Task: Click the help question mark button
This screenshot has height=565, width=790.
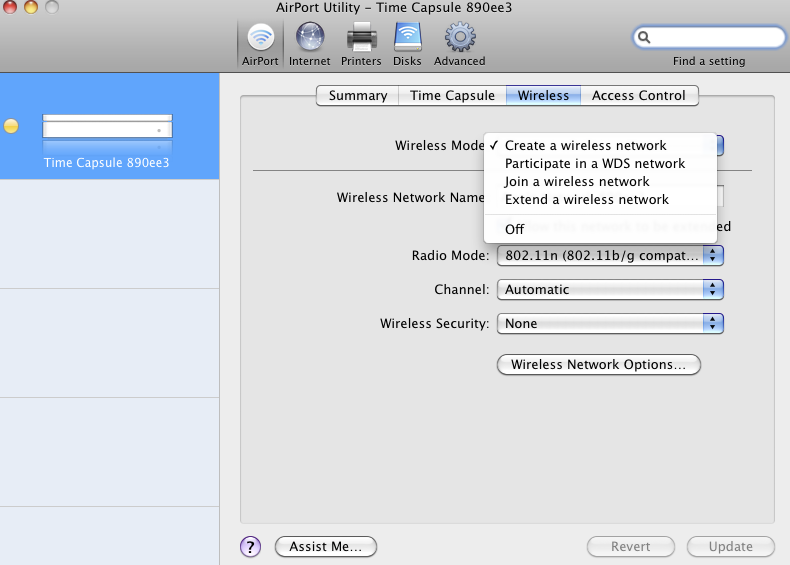Action: coord(250,546)
